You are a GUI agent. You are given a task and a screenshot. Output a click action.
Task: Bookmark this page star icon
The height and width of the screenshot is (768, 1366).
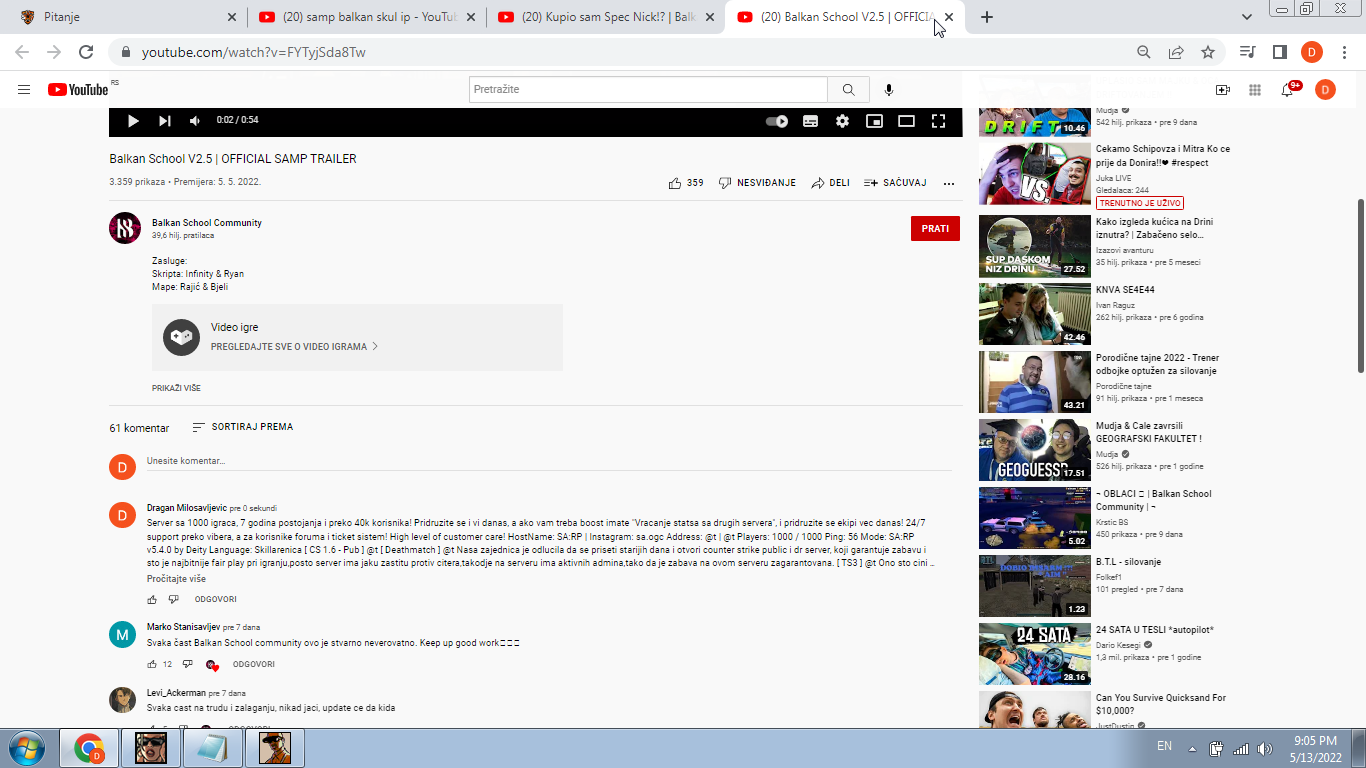[1208, 52]
